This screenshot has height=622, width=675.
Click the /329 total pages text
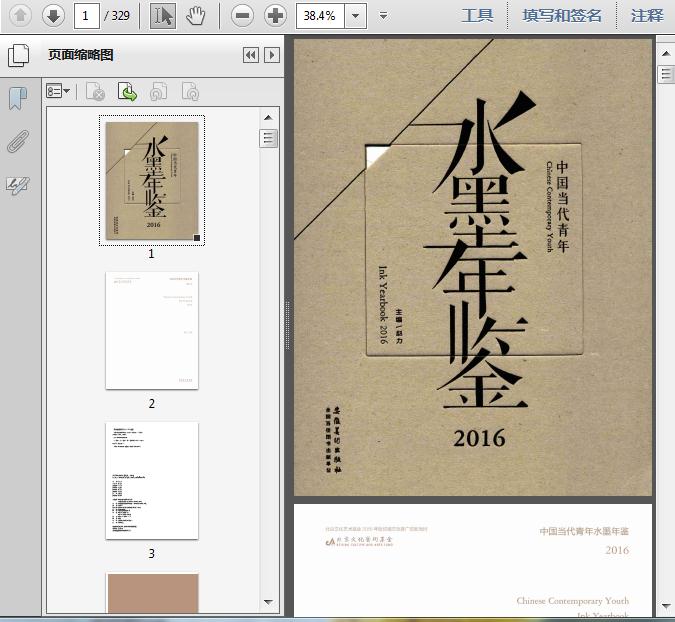click(117, 16)
